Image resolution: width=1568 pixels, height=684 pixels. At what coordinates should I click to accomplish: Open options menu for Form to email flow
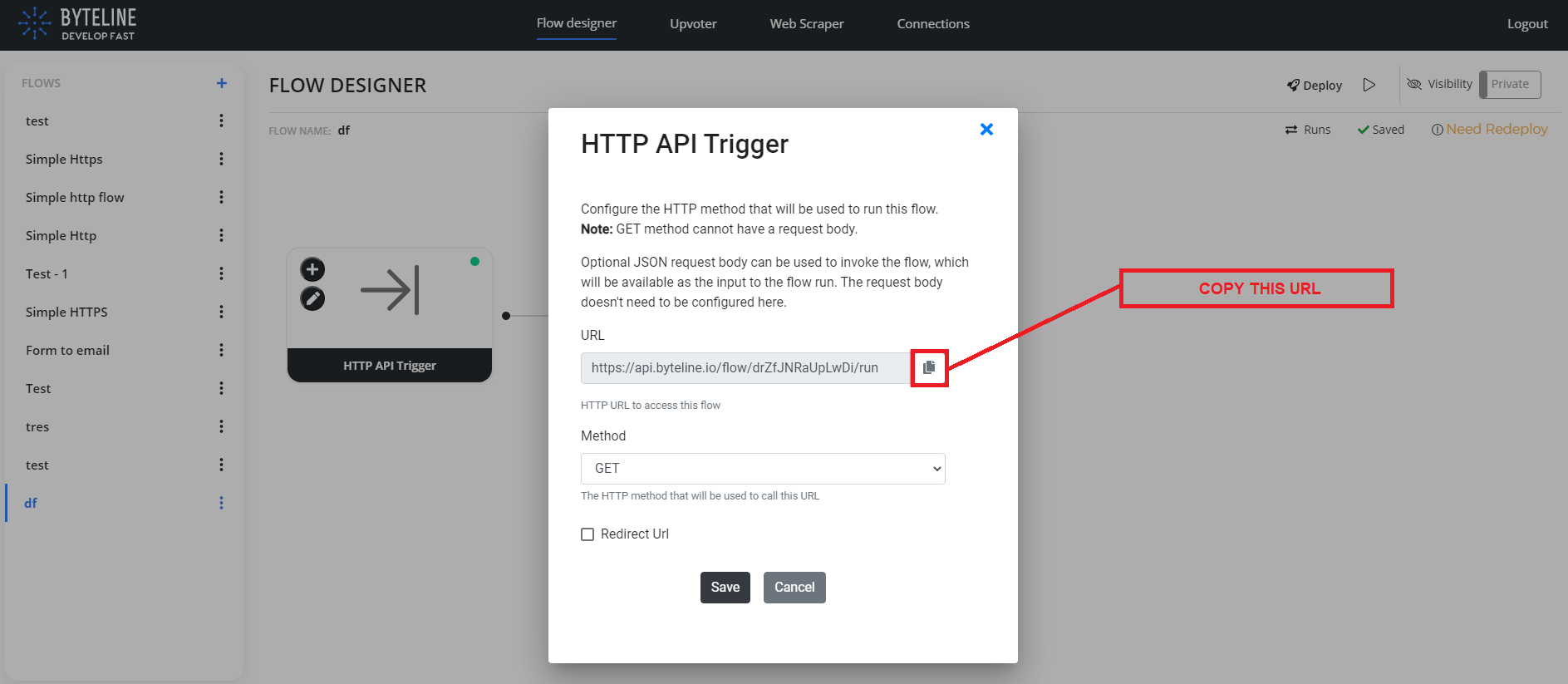tap(221, 350)
